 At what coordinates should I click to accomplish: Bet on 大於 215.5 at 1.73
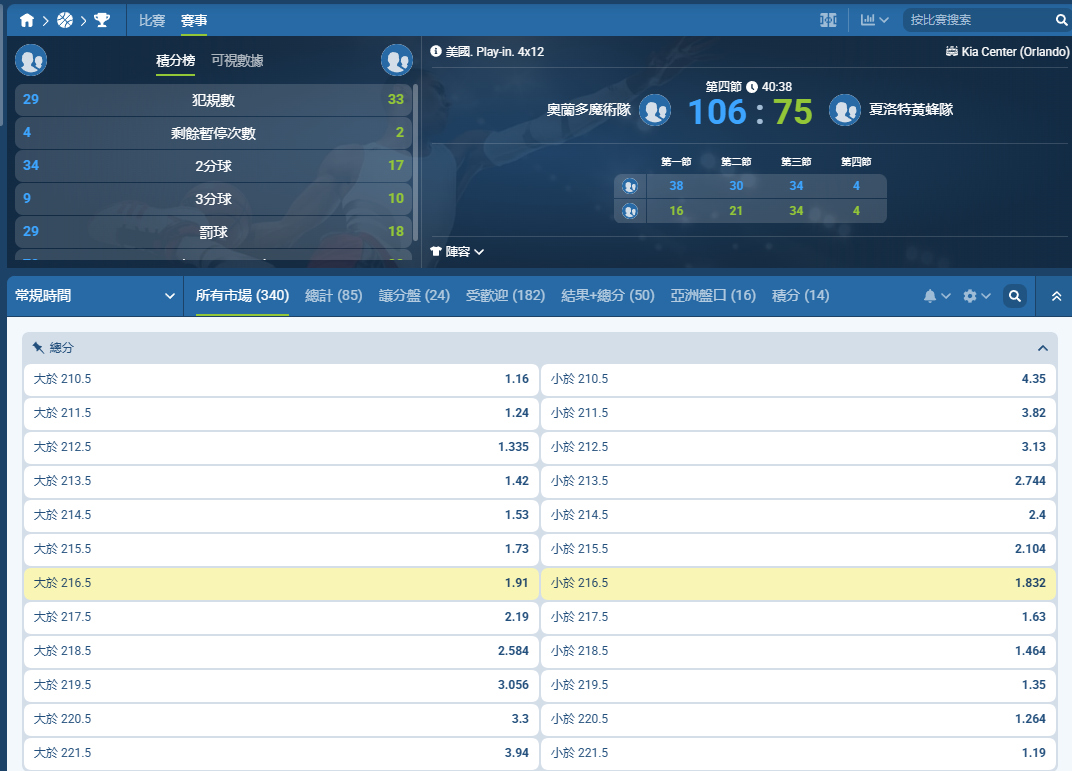[x=281, y=549]
